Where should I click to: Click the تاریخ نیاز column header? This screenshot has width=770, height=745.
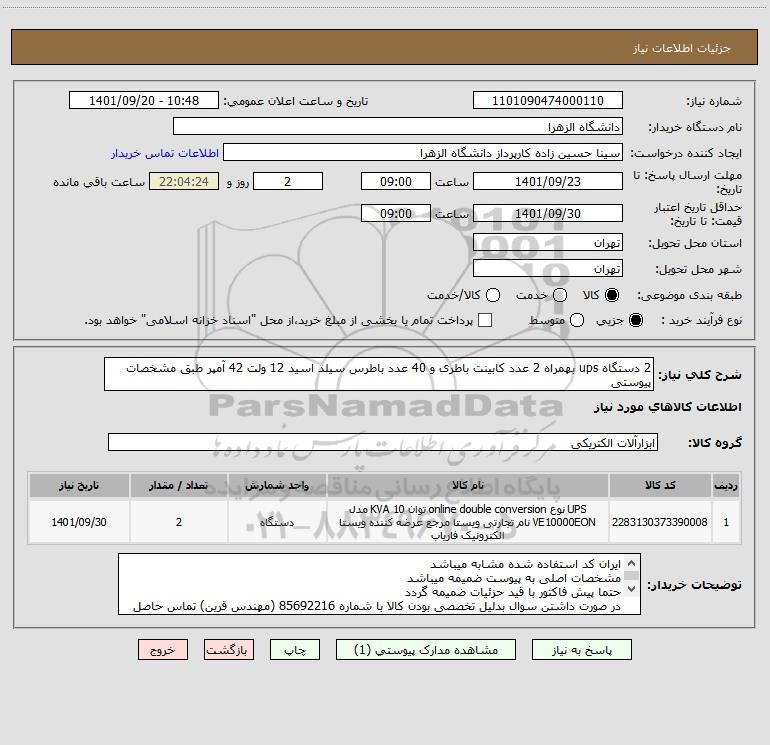[79, 485]
